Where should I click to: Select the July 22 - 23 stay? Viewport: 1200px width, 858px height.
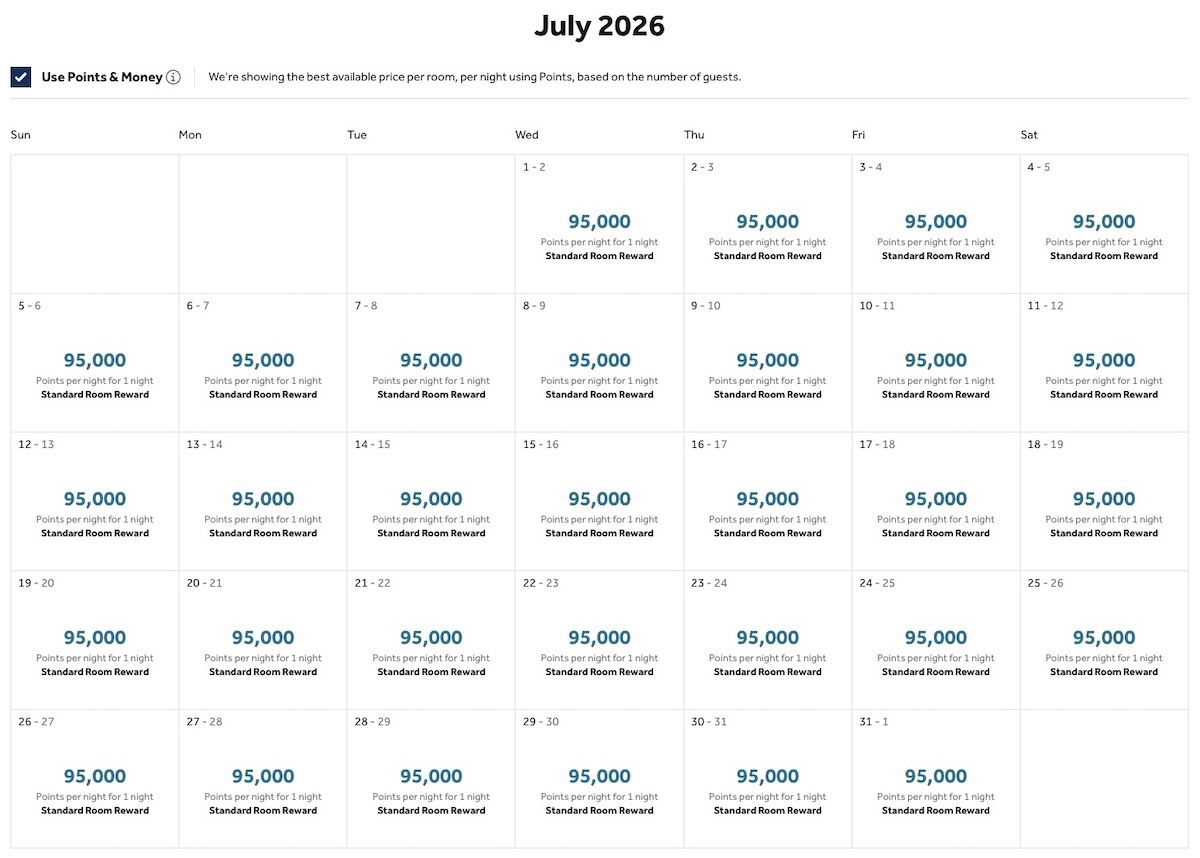(599, 641)
